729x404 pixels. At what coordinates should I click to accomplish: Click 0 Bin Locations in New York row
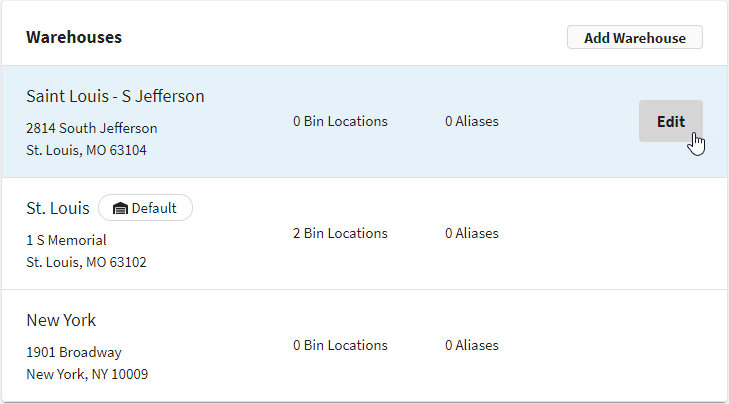click(340, 345)
